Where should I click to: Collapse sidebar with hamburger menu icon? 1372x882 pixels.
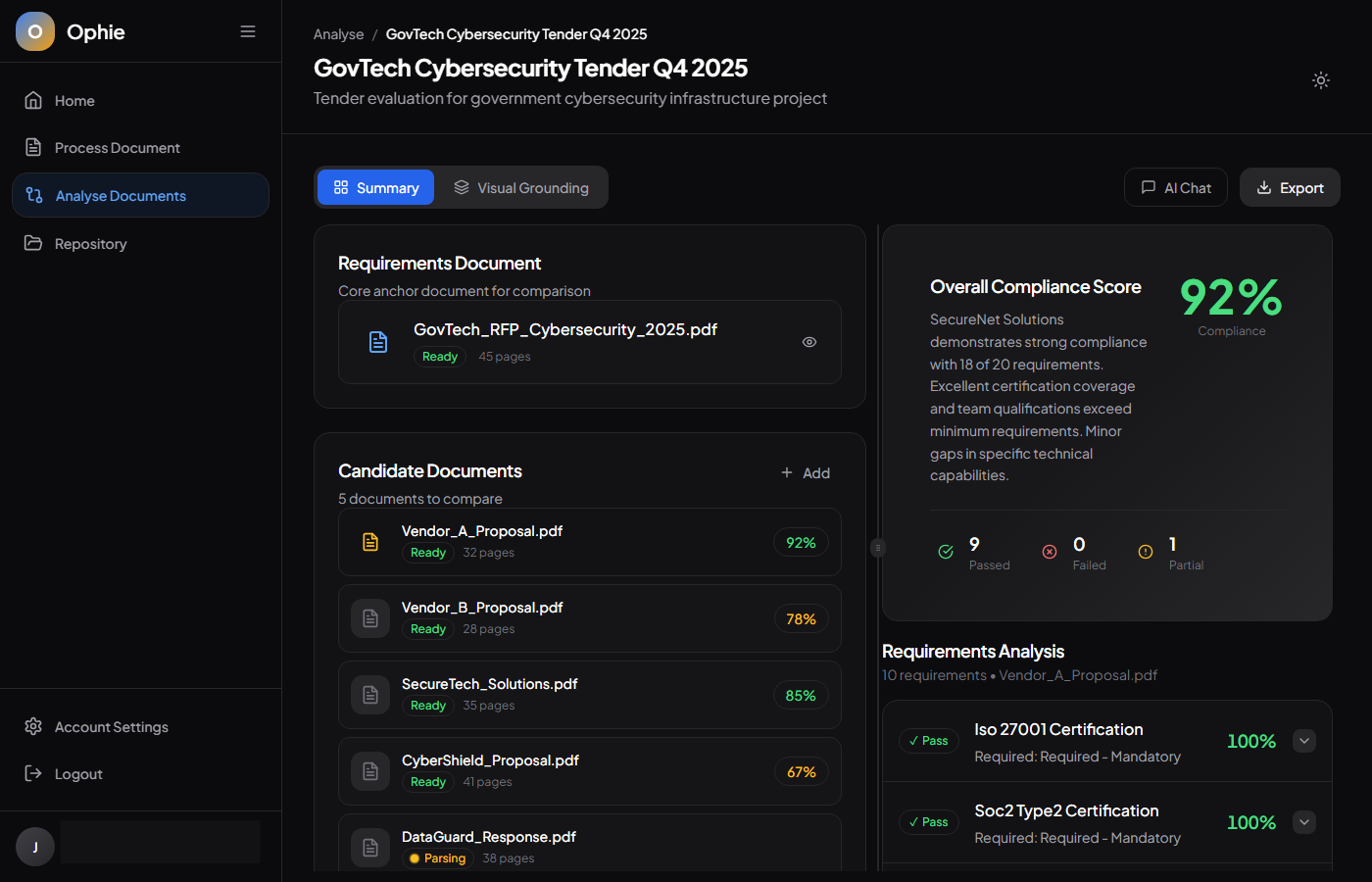pyautogui.click(x=248, y=31)
